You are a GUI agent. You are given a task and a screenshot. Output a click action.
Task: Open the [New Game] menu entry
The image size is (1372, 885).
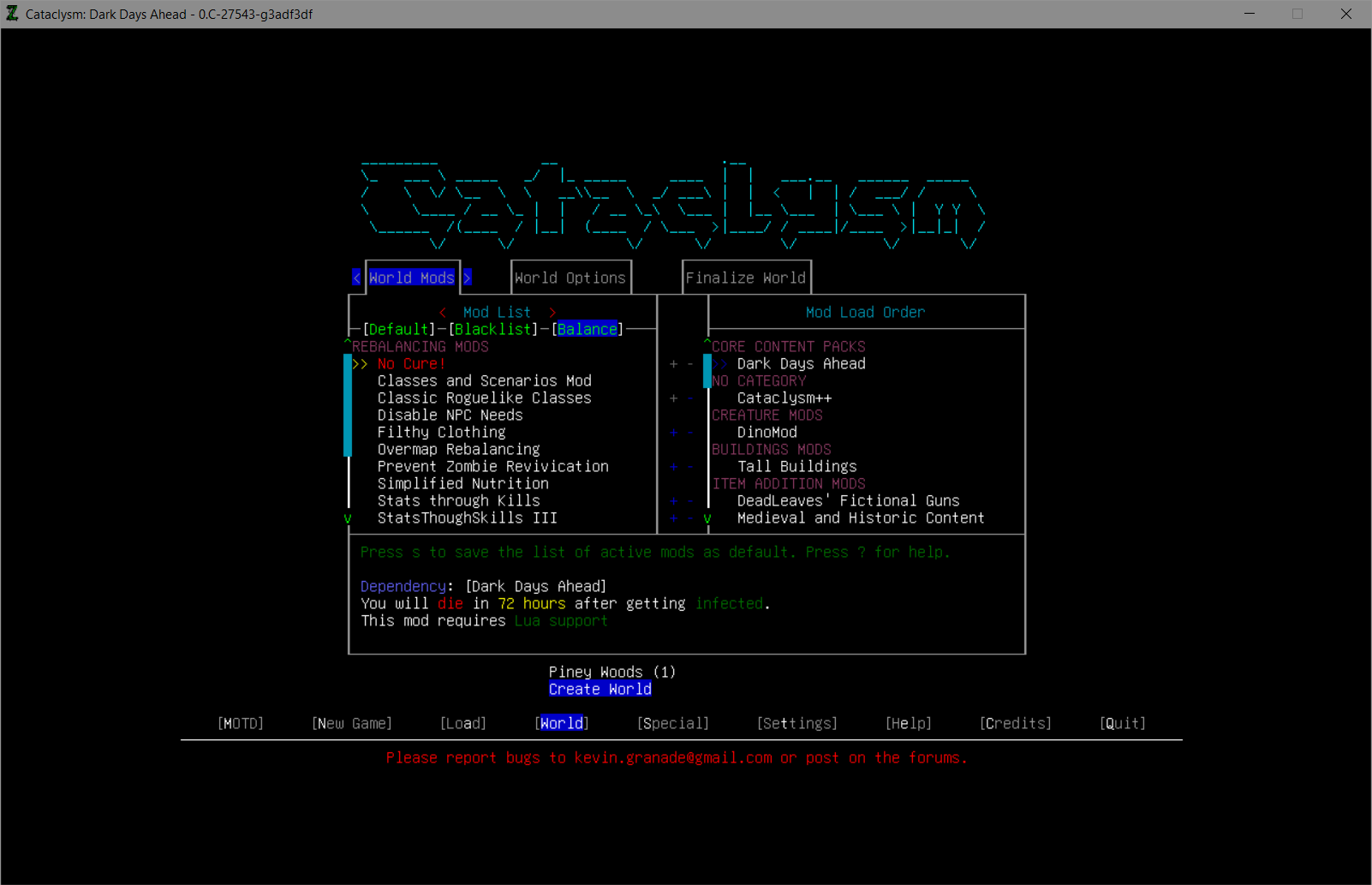[x=352, y=724]
